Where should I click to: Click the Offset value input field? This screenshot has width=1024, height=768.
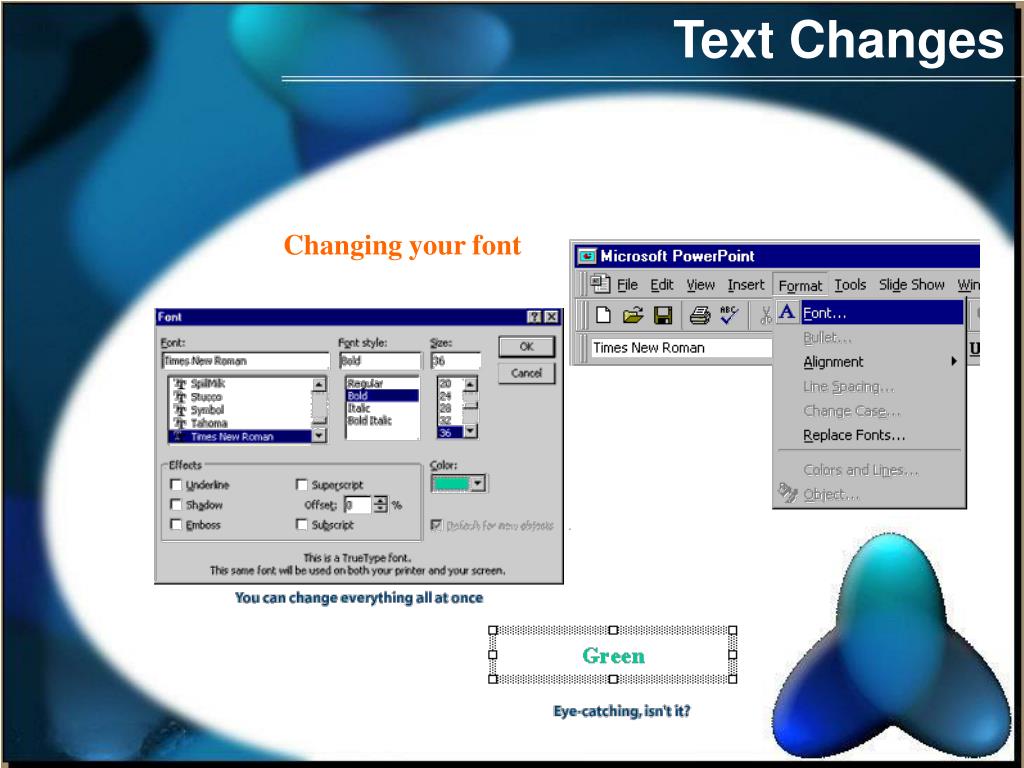coord(357,505)
